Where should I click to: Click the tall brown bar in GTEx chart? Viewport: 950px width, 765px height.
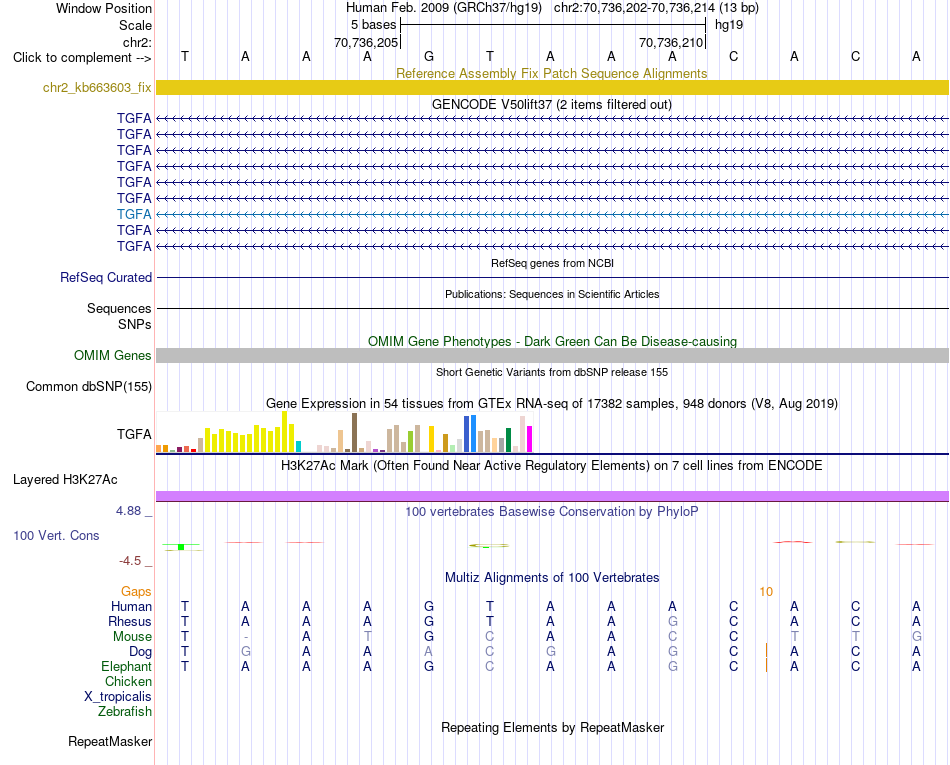(354, 432)
